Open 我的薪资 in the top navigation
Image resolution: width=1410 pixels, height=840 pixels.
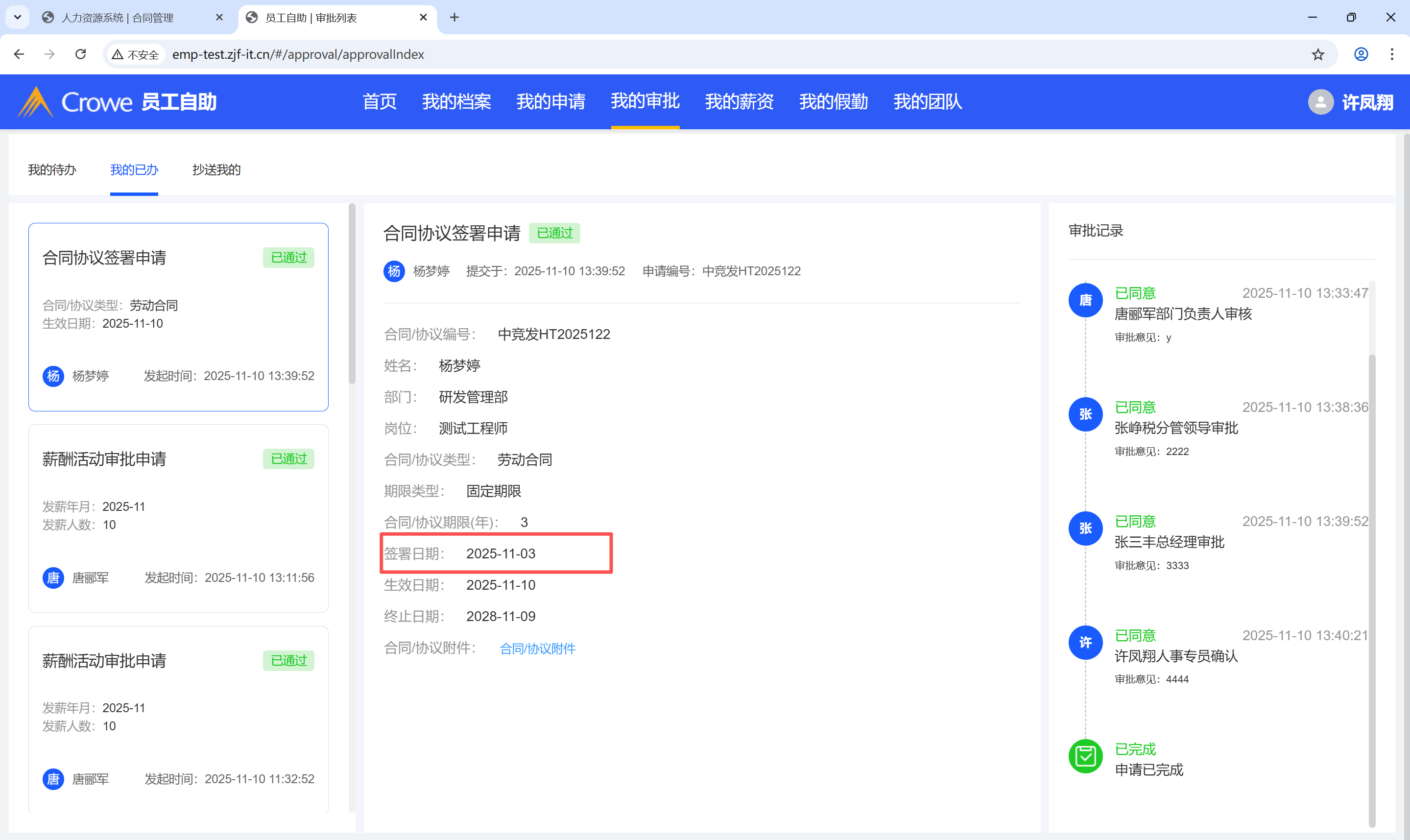[739, 102]
